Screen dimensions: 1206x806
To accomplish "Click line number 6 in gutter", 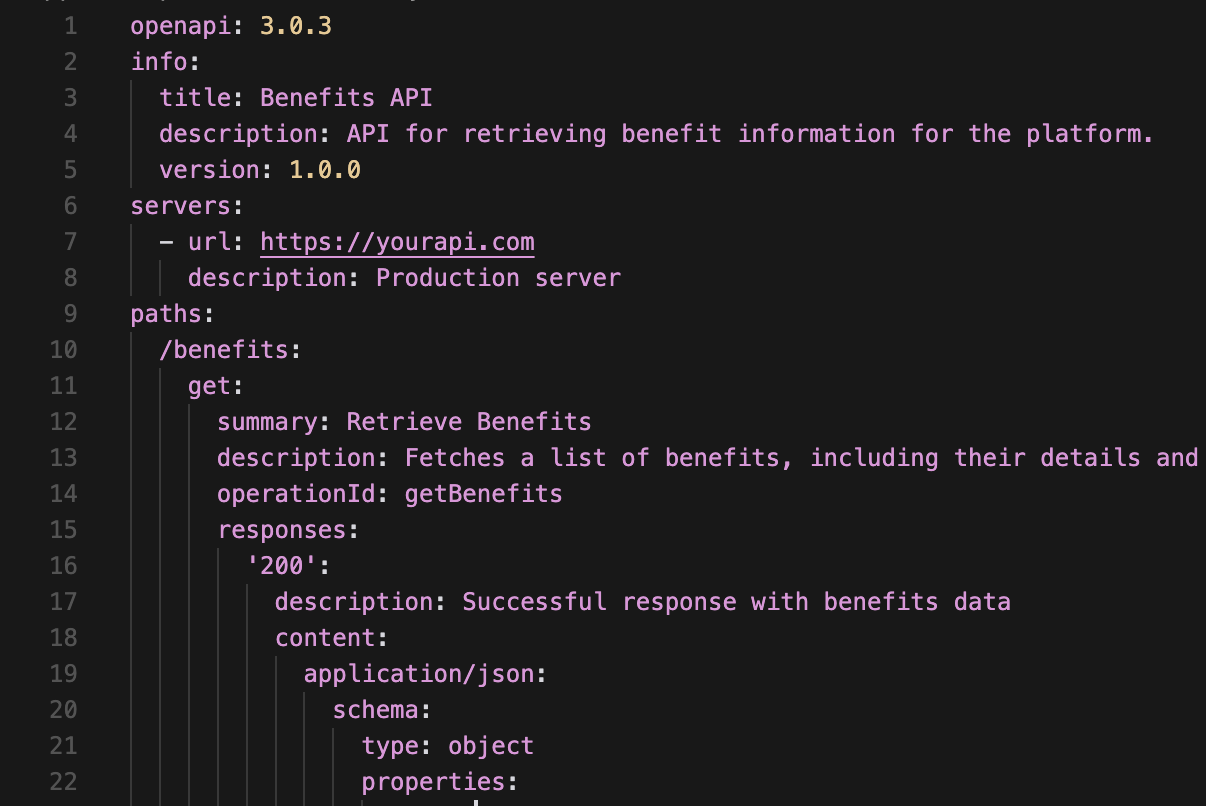I will [x=70, y=206].
